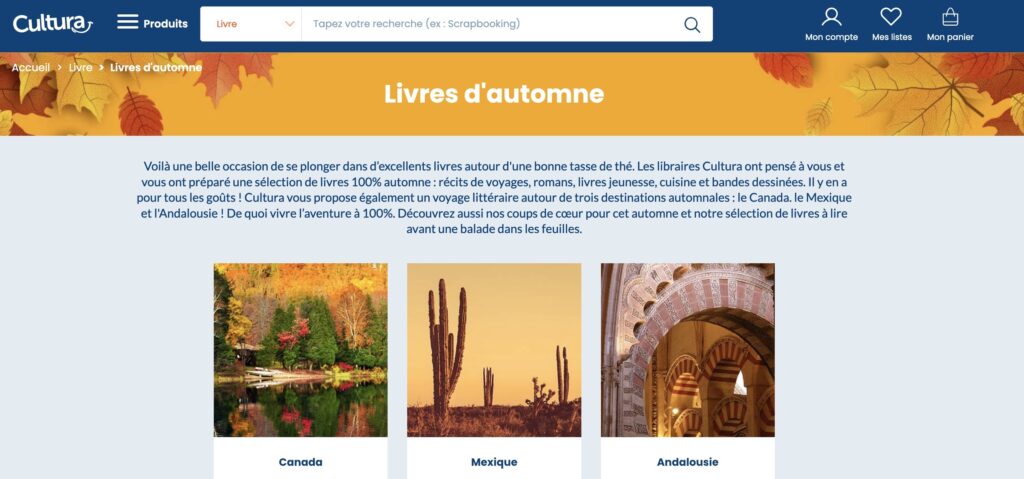1024x479 pixels.
Task: Select the Andalousie arches image
Action: click(688, 350)
